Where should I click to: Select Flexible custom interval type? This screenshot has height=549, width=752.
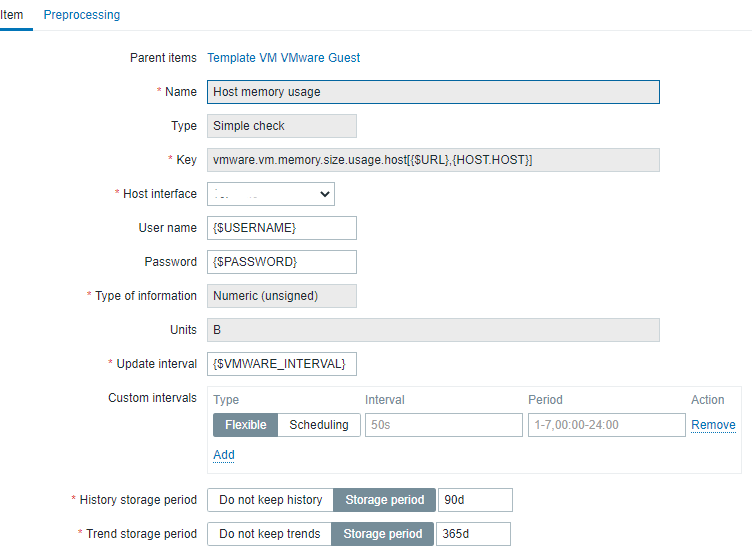coord(245,425)
